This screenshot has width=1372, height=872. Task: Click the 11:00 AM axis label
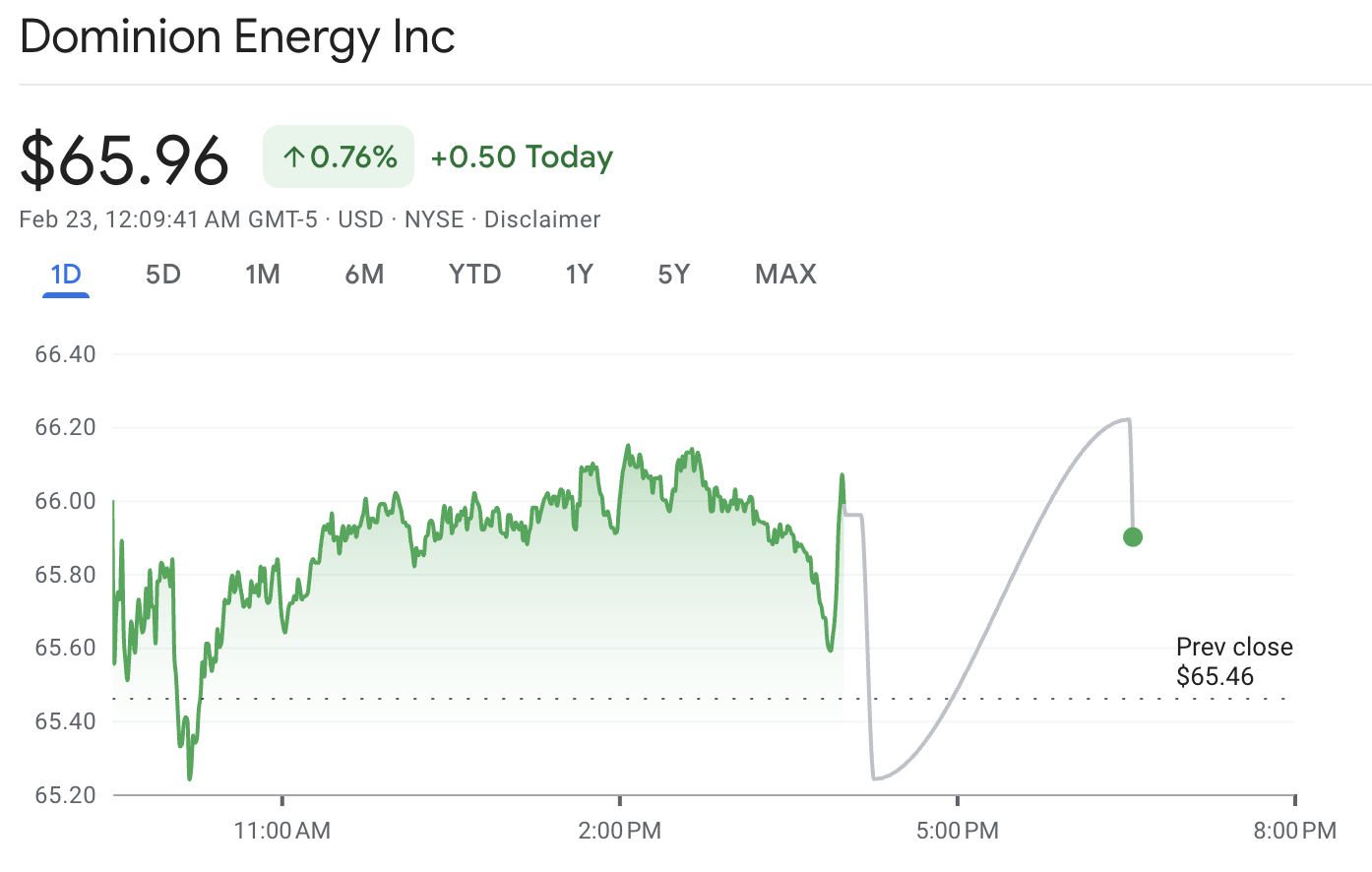click(282, 831)
